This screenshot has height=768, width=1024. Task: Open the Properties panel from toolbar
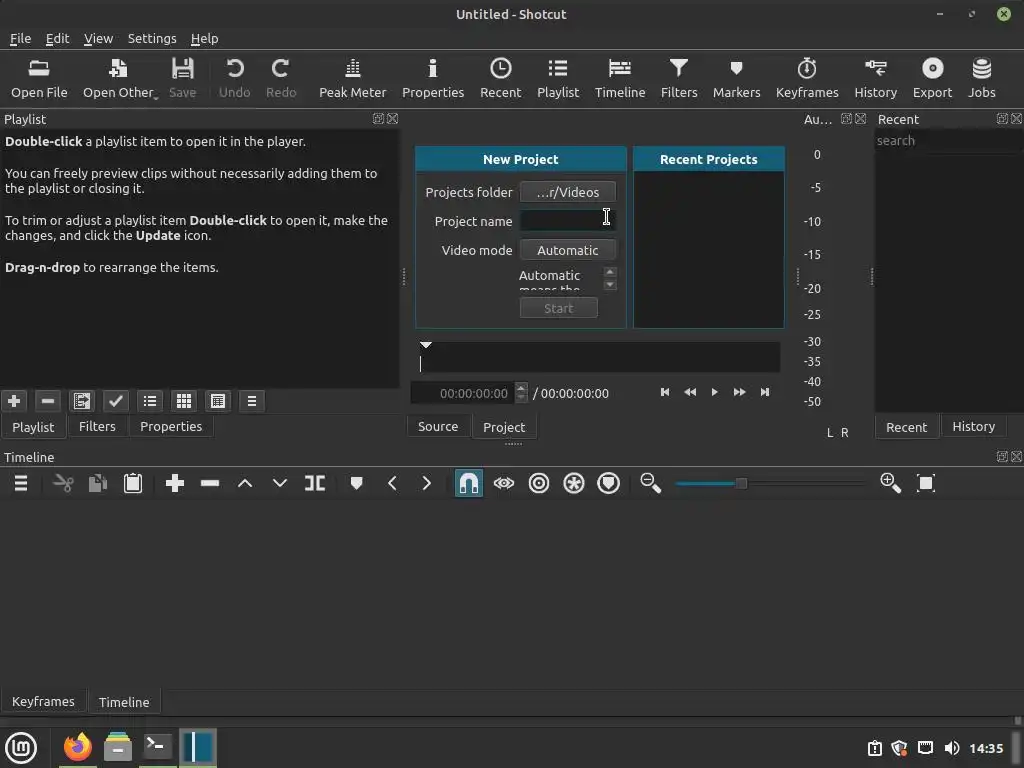click(433, 78)
